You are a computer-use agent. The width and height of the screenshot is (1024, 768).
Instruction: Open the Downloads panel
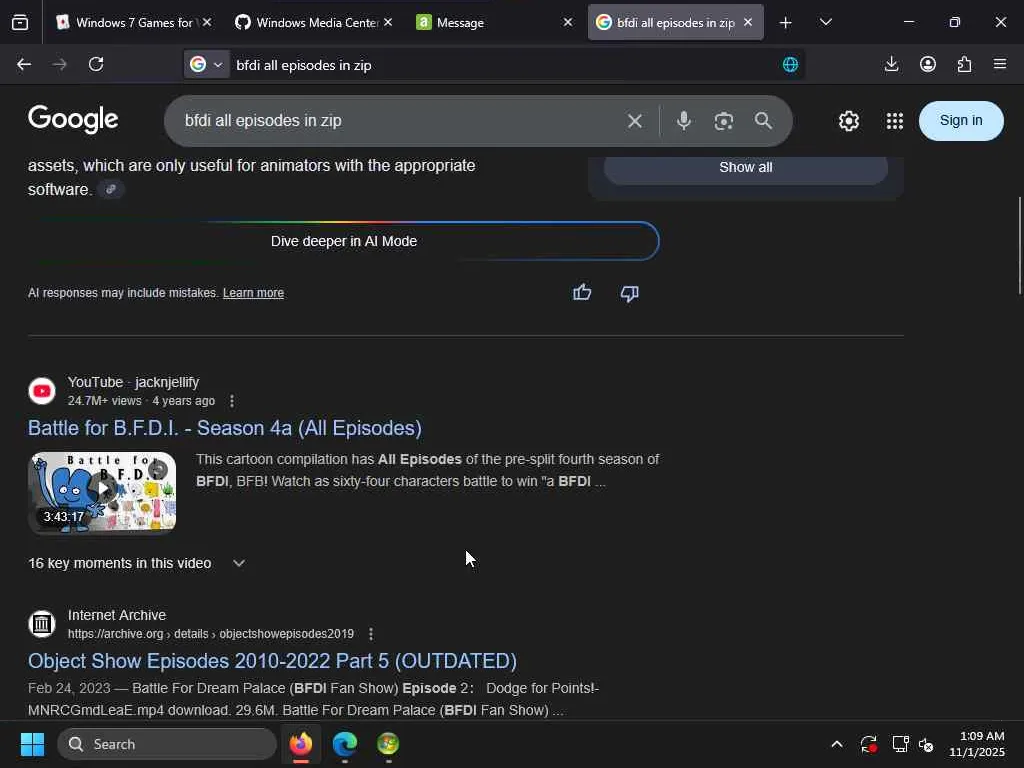point(891,64)
